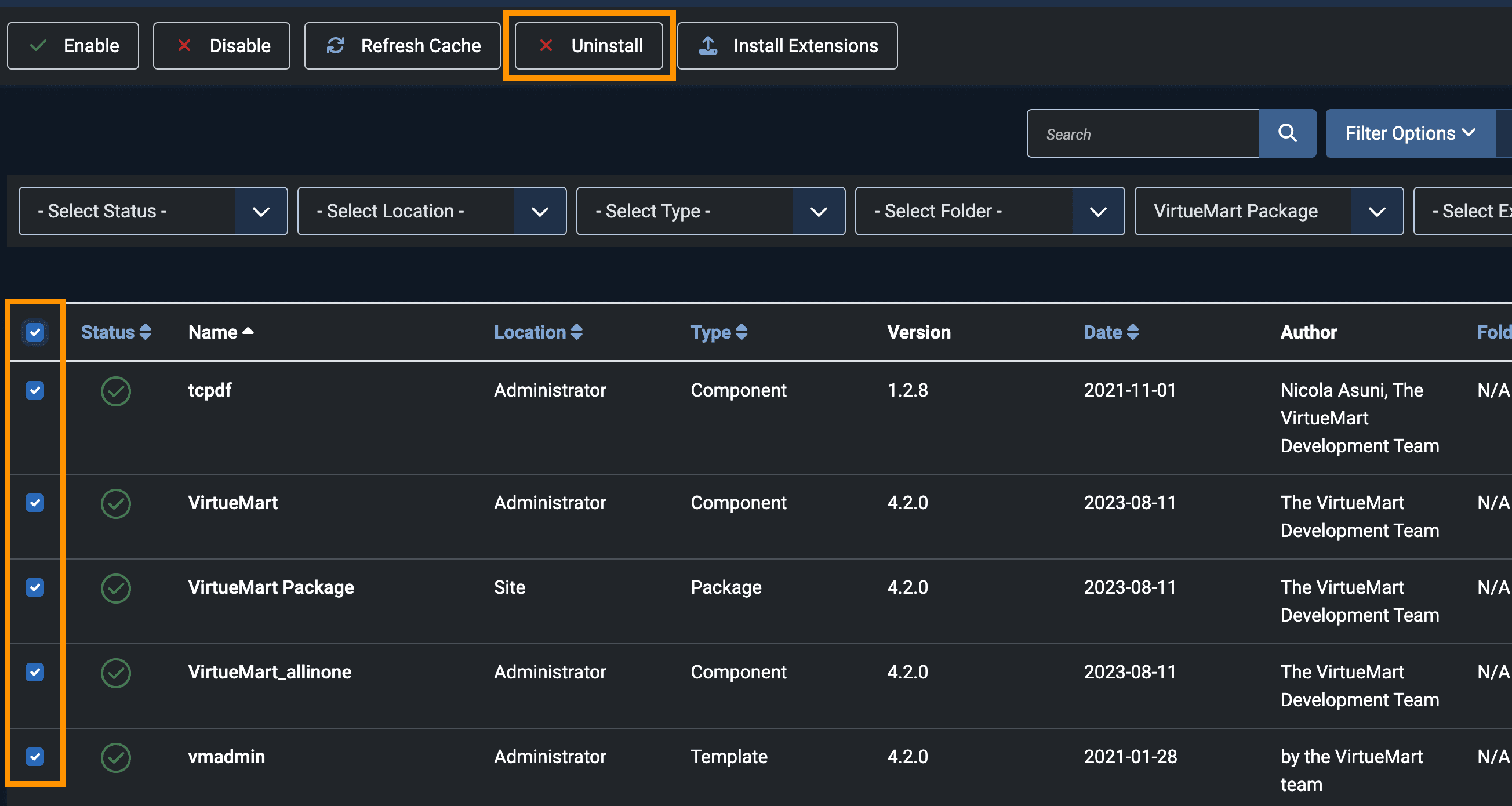This screenshot has width=1512, height=806.
Task: Click version 1.2.8 in tcpdf row
Action: coord(907,390)
